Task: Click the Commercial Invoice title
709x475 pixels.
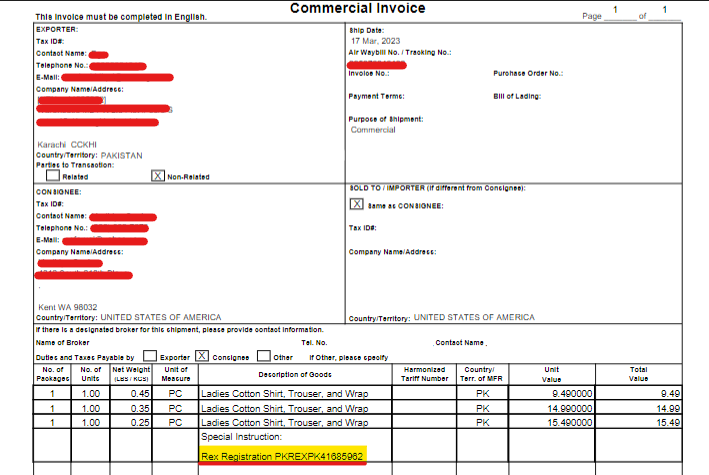Action: coord(357,9)
